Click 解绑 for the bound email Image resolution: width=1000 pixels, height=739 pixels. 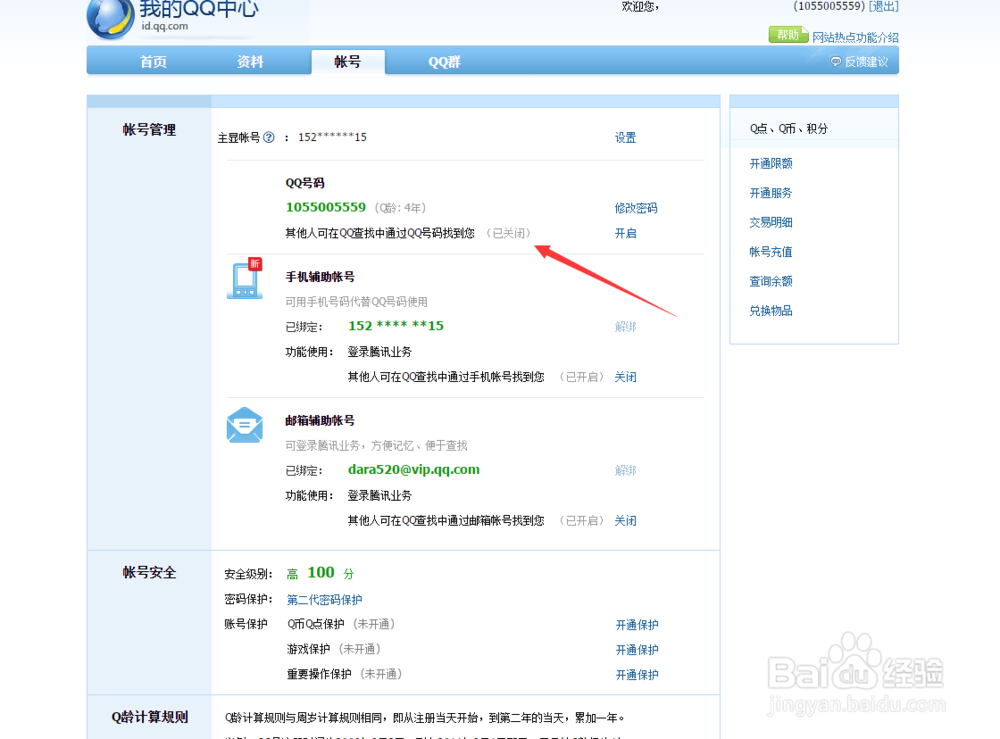pyautogui.click(x=625, y=471)
